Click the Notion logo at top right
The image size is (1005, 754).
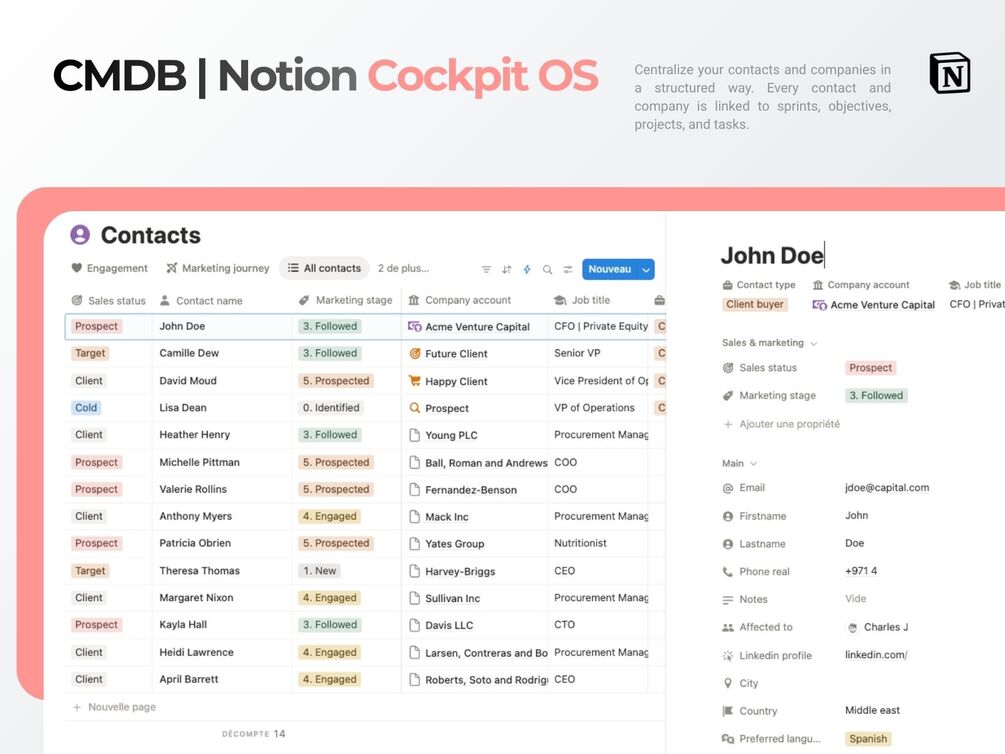(x=950, y=73)
